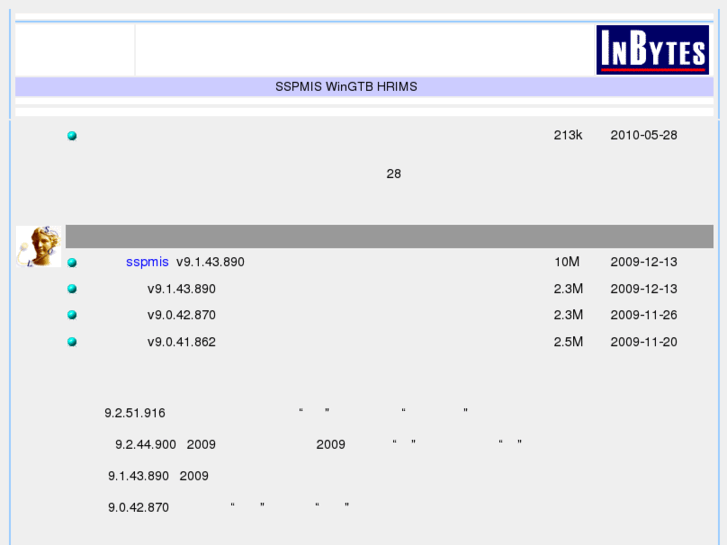727x545 pixels.
Task: Click the SSPMIS WinGTB HRIMS header text
Action: click(346, 87)
